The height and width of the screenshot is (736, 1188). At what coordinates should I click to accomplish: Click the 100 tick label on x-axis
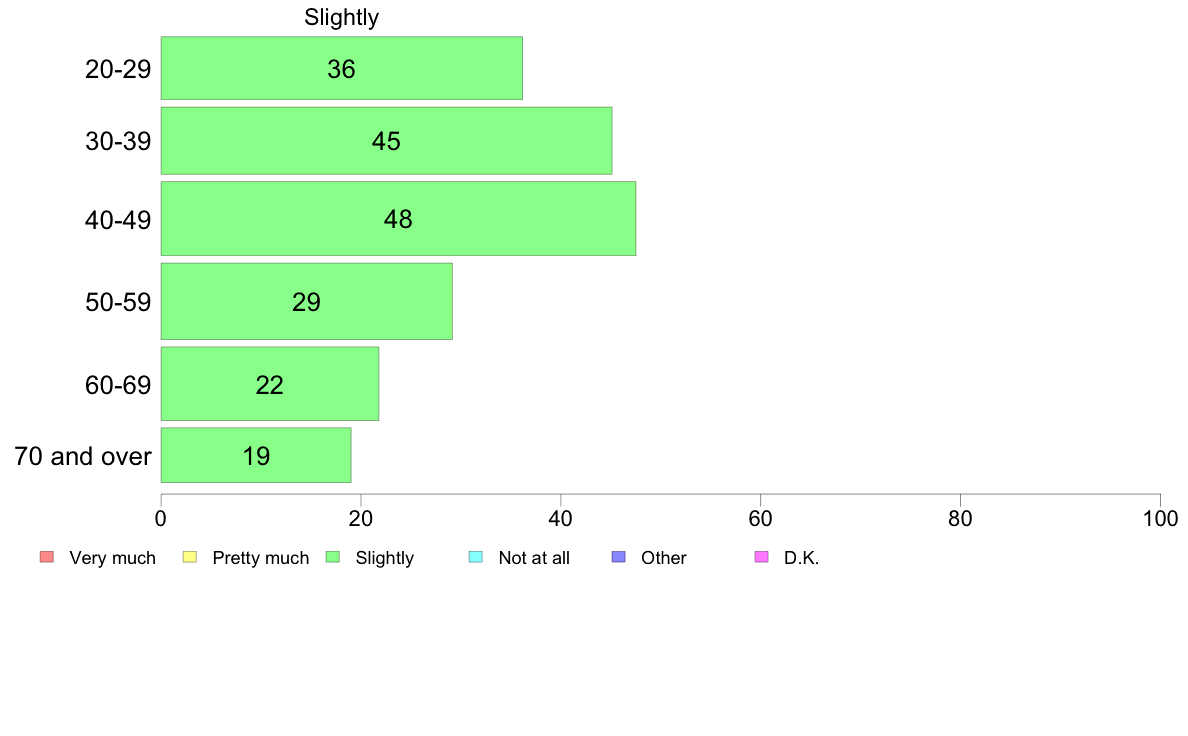1161,518
